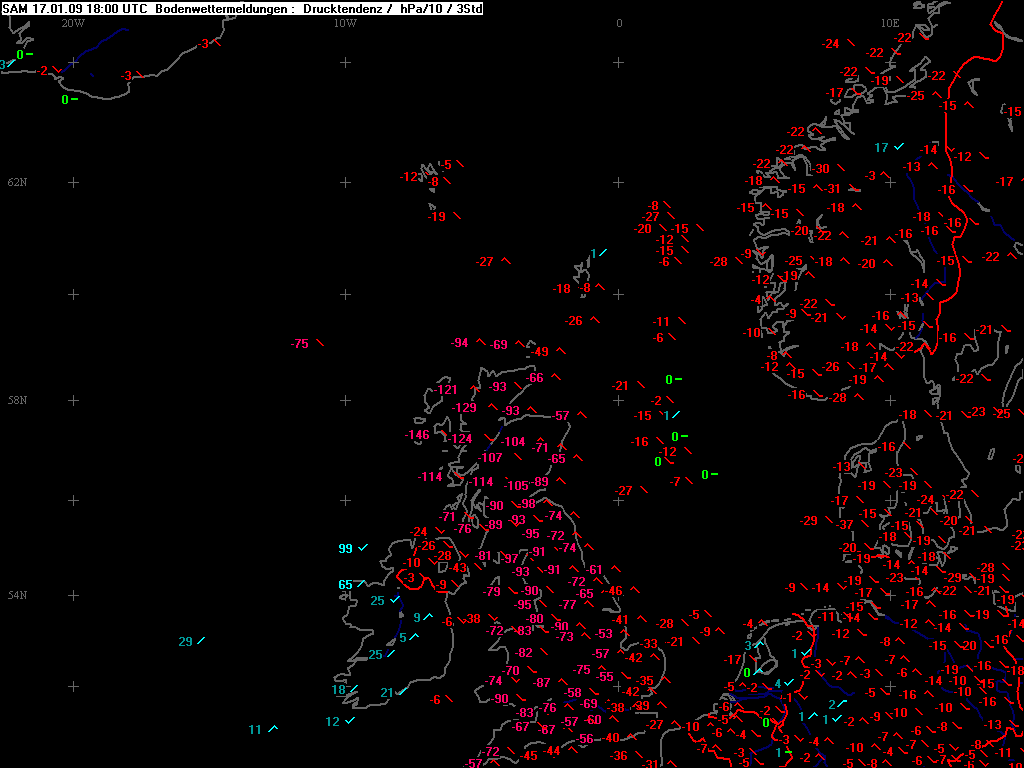1024x768 pixels.
Task: Click the cyan 99 value west of Ireland
Action: point(345,549)
